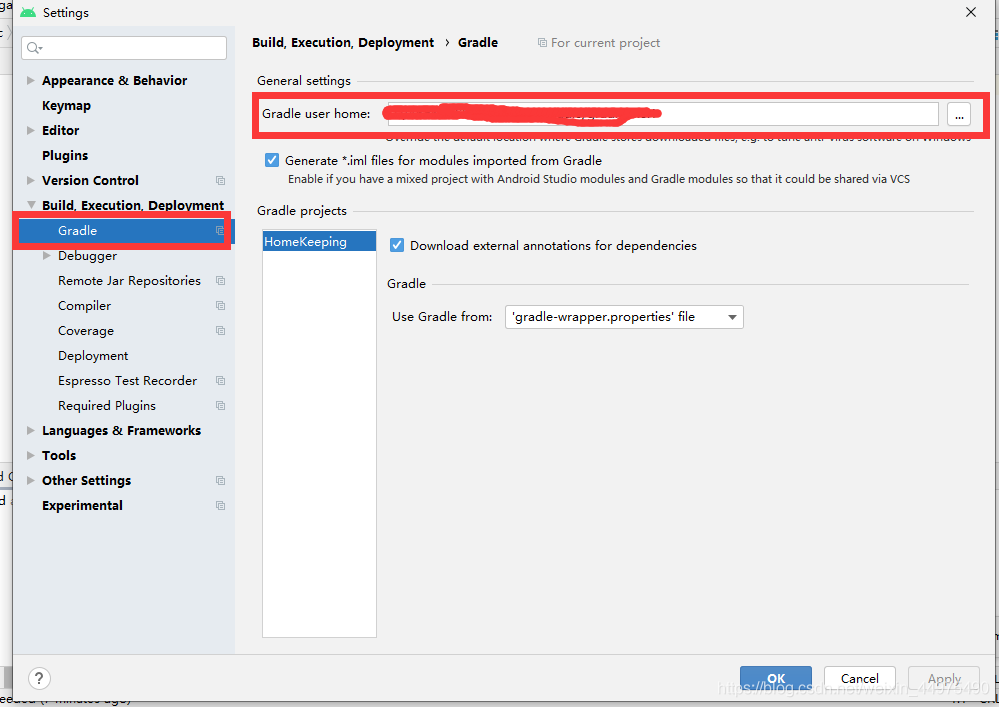Select Experimental in settings tree
The image size is (999, 707).
click(x=82, y=506)
